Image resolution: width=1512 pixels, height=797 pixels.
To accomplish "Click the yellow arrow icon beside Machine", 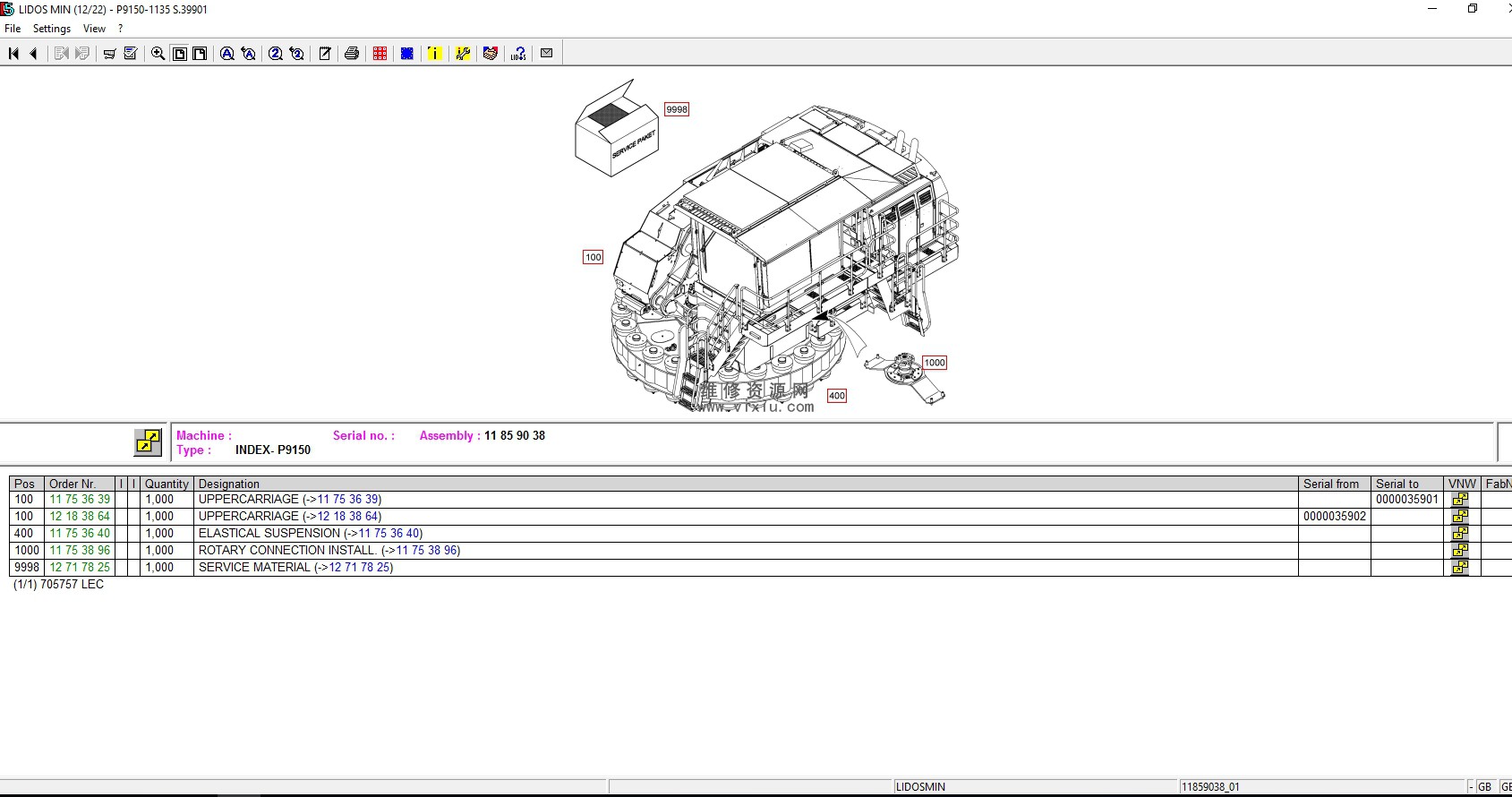I will (148, 441).
